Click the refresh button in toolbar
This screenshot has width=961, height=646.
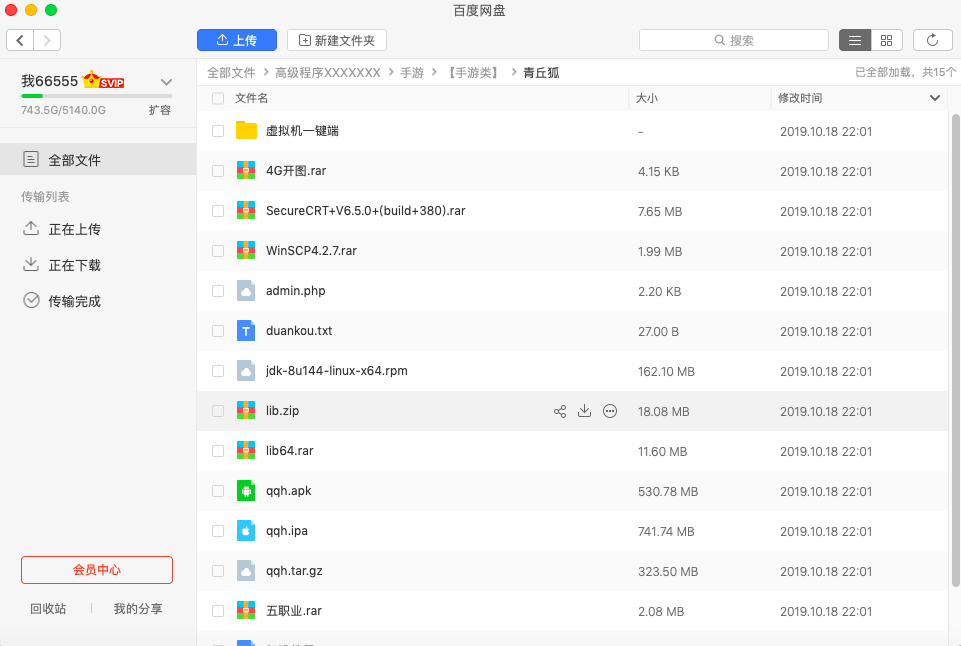932,40
